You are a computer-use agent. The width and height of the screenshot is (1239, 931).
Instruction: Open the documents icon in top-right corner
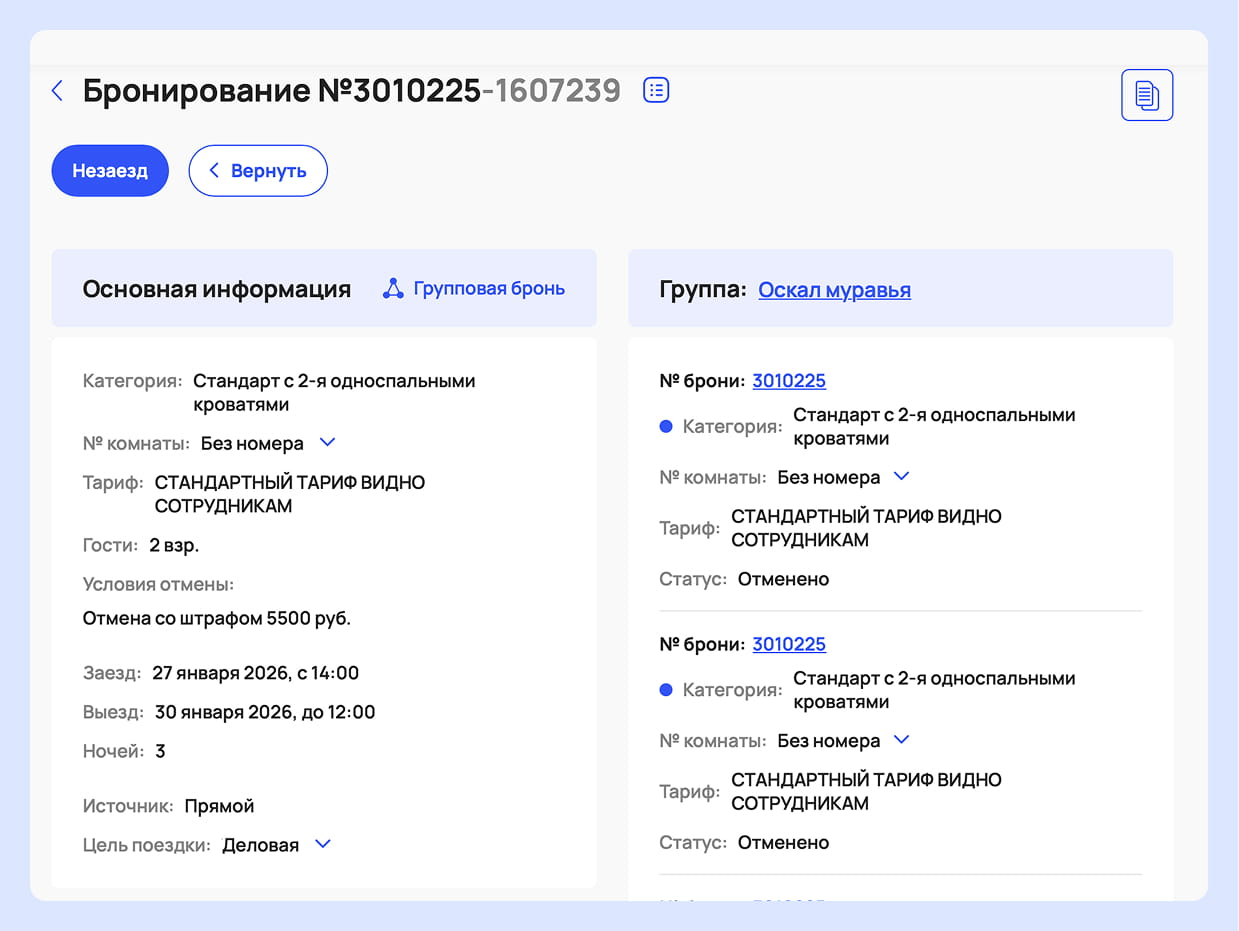tap(1146, 96)
